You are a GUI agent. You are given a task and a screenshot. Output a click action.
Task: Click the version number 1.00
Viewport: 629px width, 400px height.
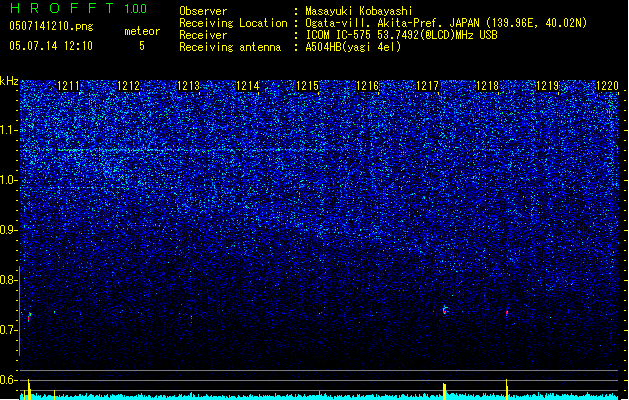(135, 9)
